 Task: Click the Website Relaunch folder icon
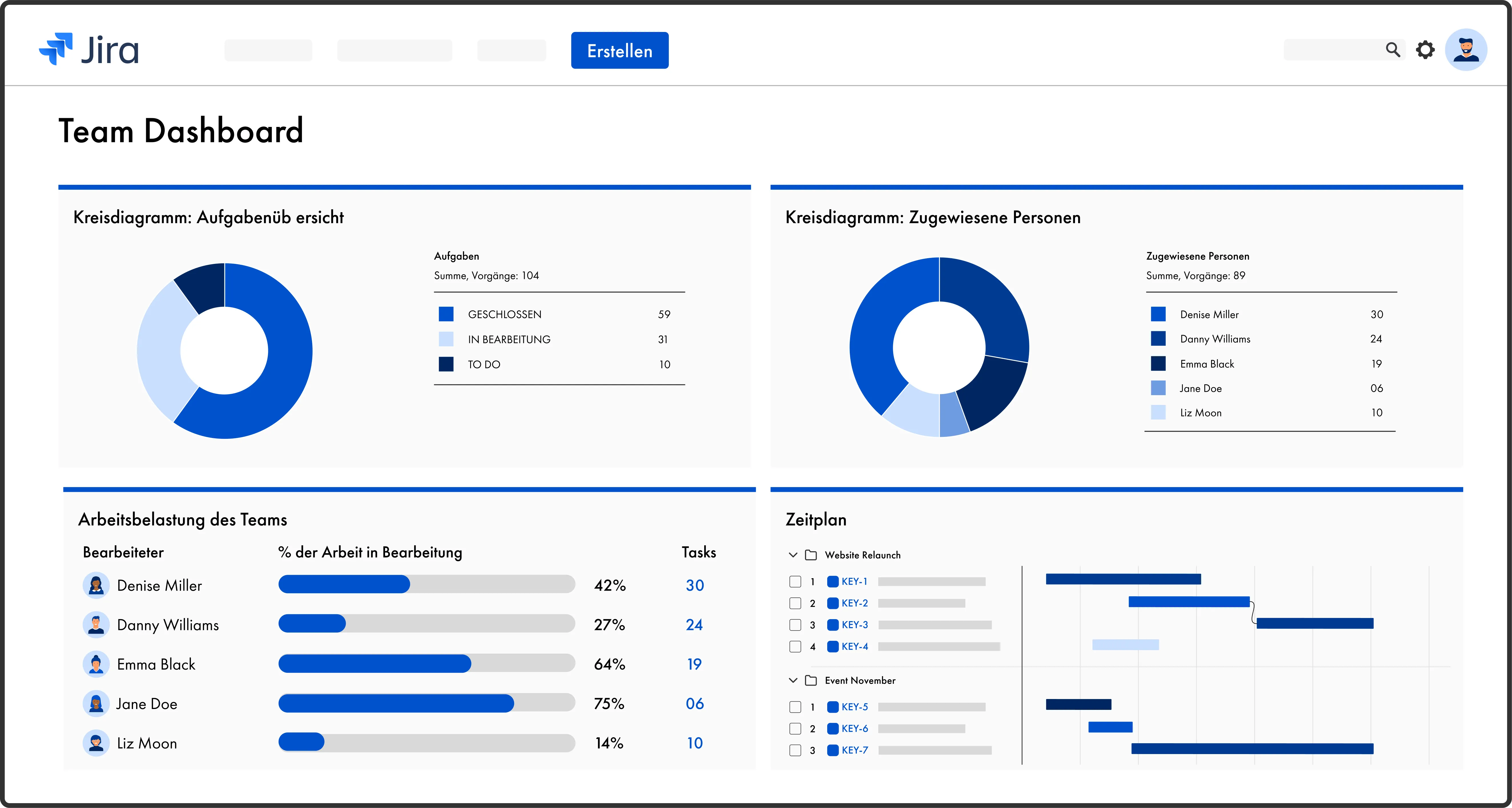[811, 555]
